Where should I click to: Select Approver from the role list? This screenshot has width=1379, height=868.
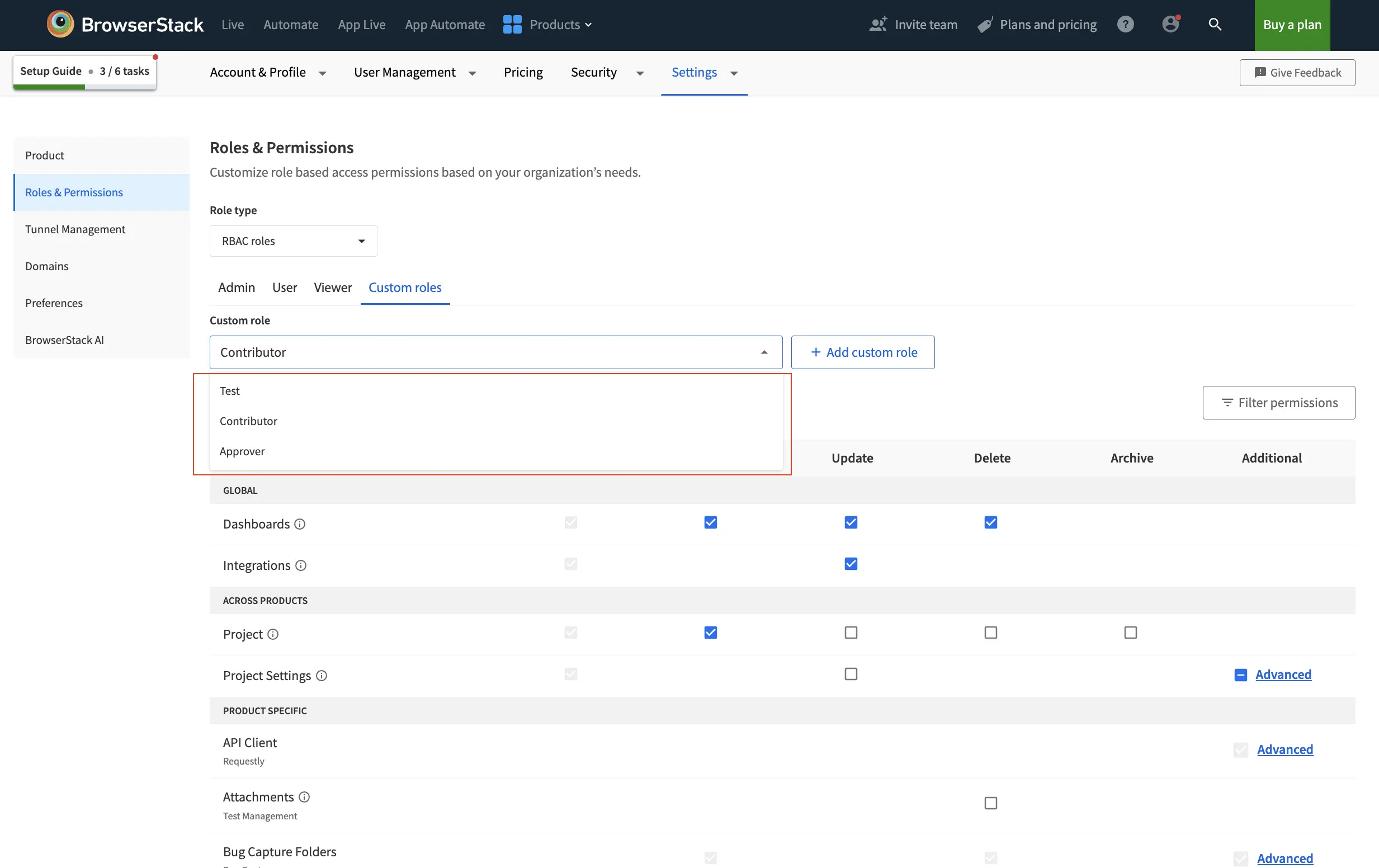click(242, 451)
